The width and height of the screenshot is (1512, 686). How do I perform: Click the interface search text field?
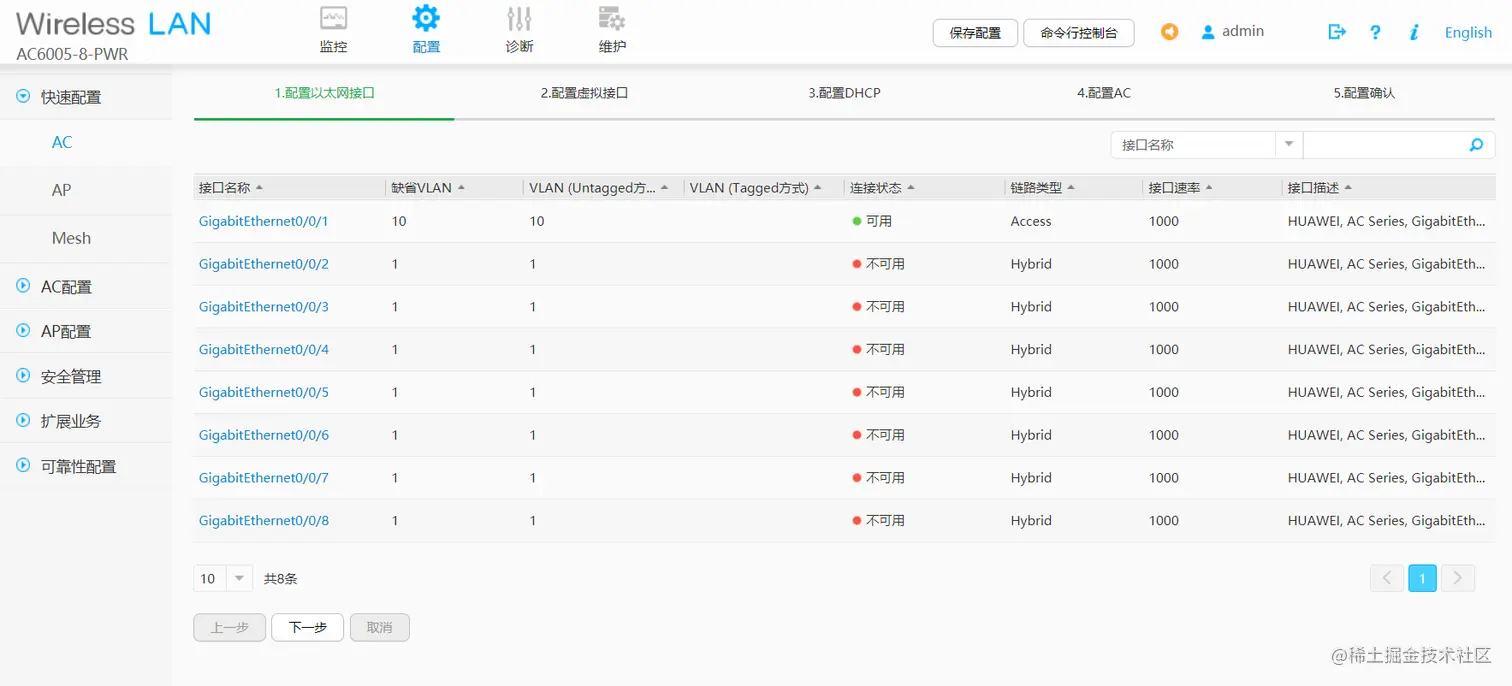click(x=1383, y=145)
